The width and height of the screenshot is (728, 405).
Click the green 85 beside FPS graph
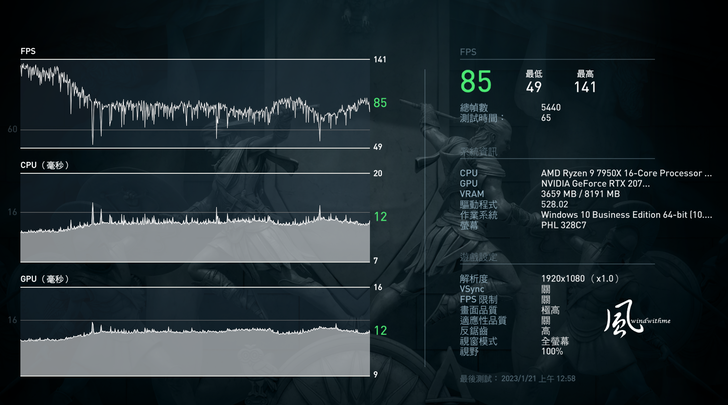(x=380, y=103)
